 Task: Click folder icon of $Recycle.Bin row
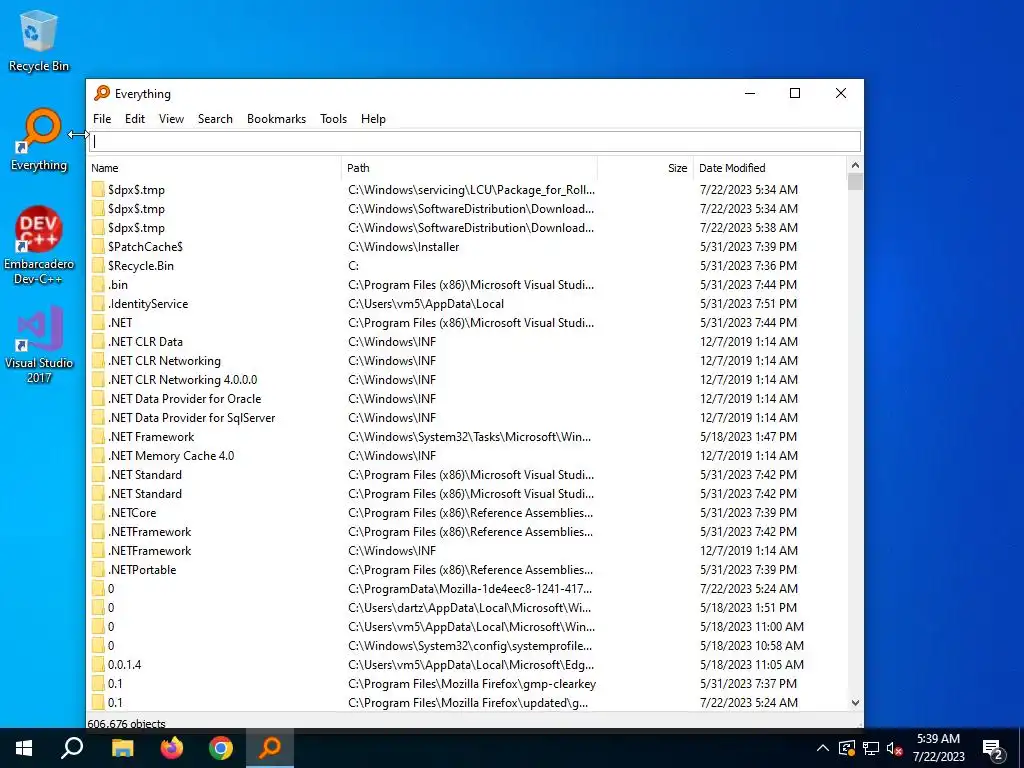pyautogui.click(x=98, y=266)
